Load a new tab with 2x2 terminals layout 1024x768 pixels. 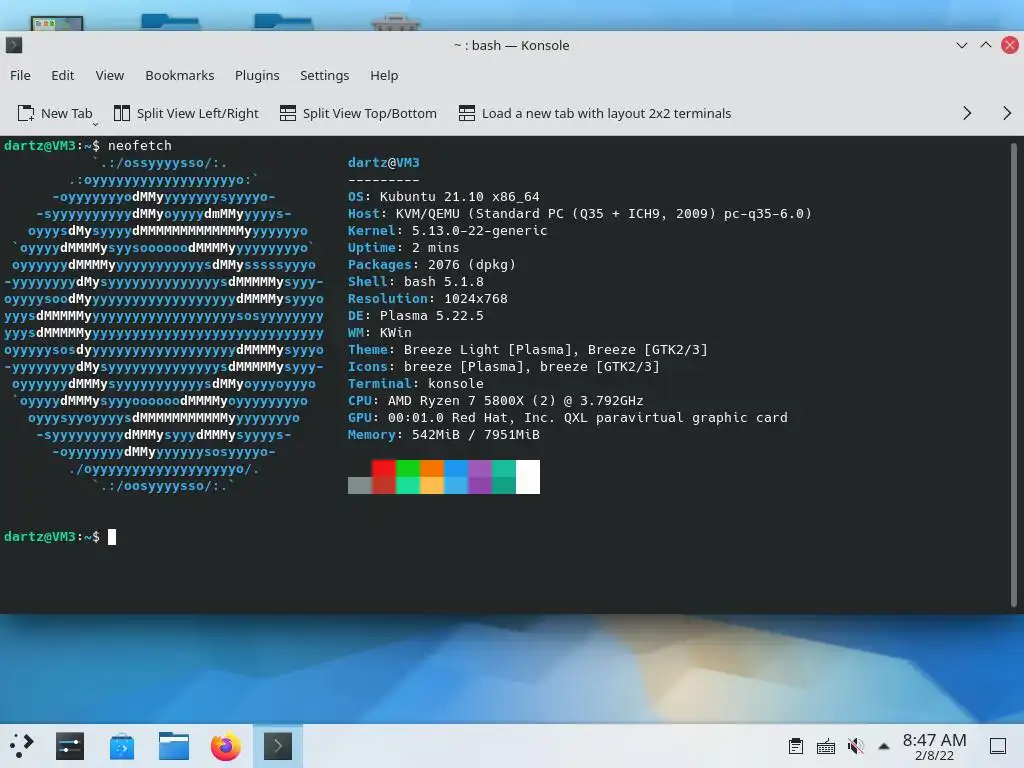click(594, 113)
